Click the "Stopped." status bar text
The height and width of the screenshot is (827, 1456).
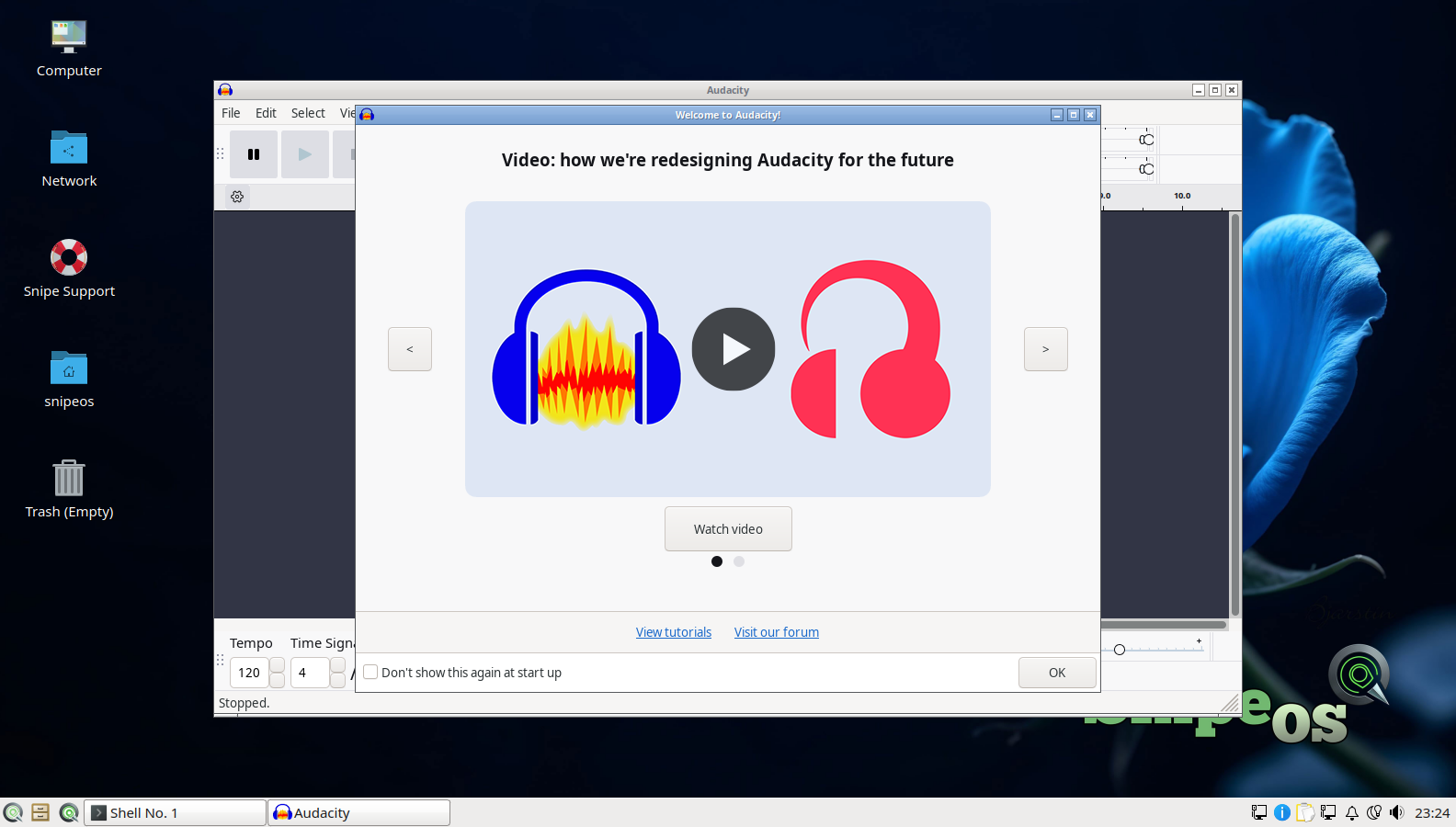coord(244,703)
